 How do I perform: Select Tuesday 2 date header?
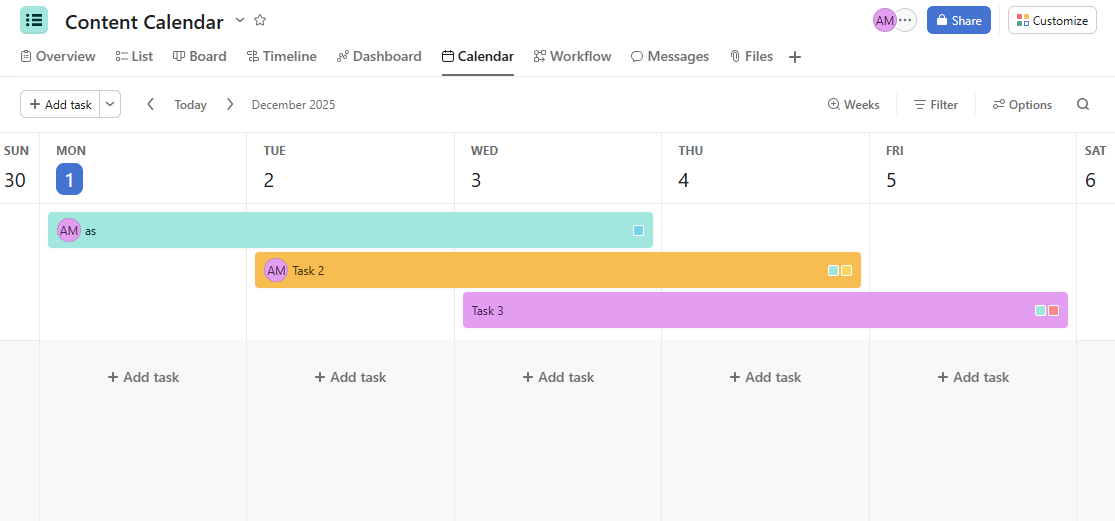[269, 180]
